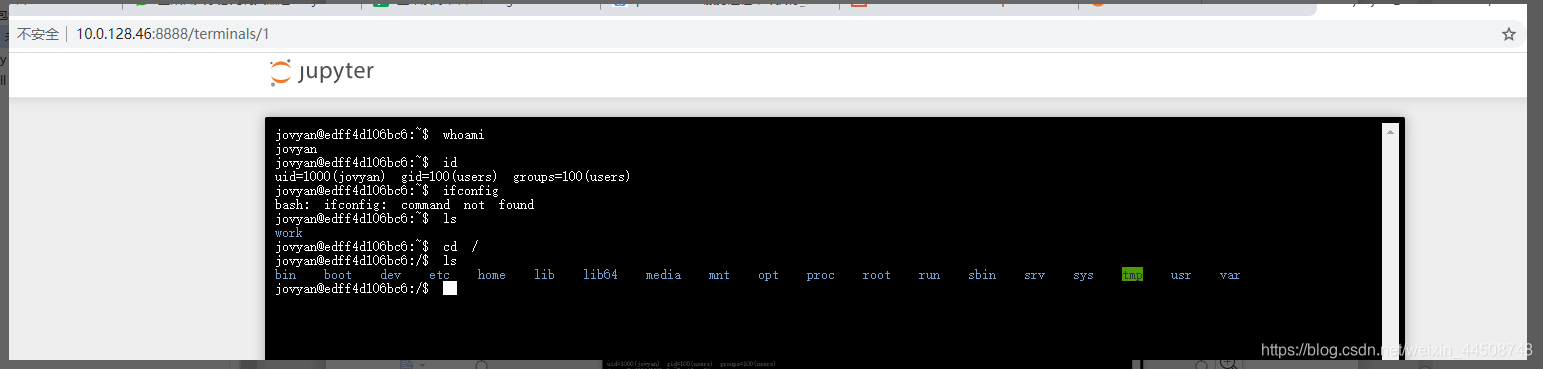
Task: Click the 'bash: ifconfig: command not found' line
Action: tap(405, 205)
